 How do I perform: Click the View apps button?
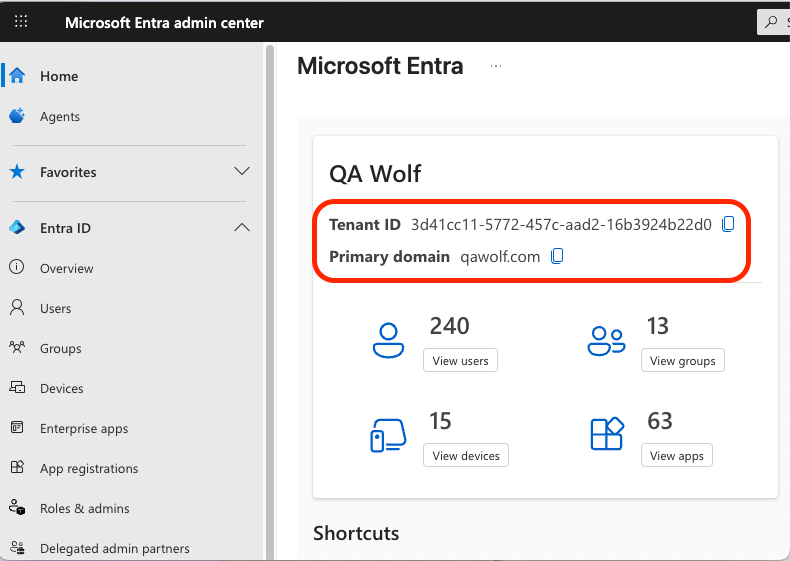(x=677, y=455)
